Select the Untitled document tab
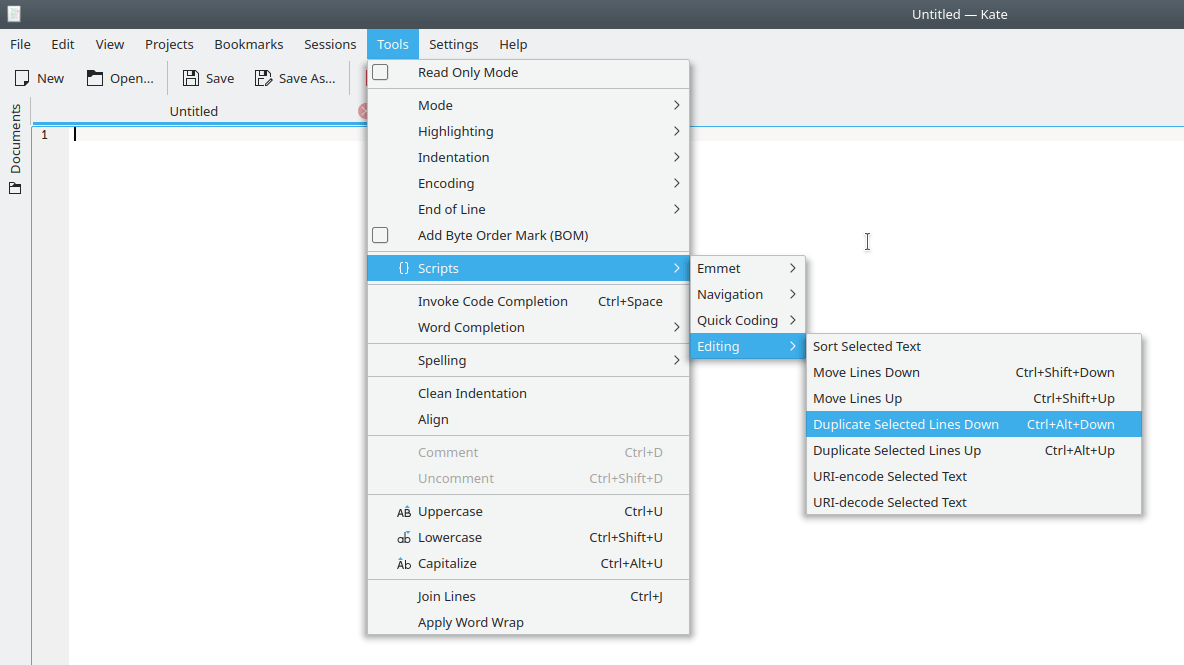The height and width of the screenshot is (665, 1184). [x=194, y=112]
